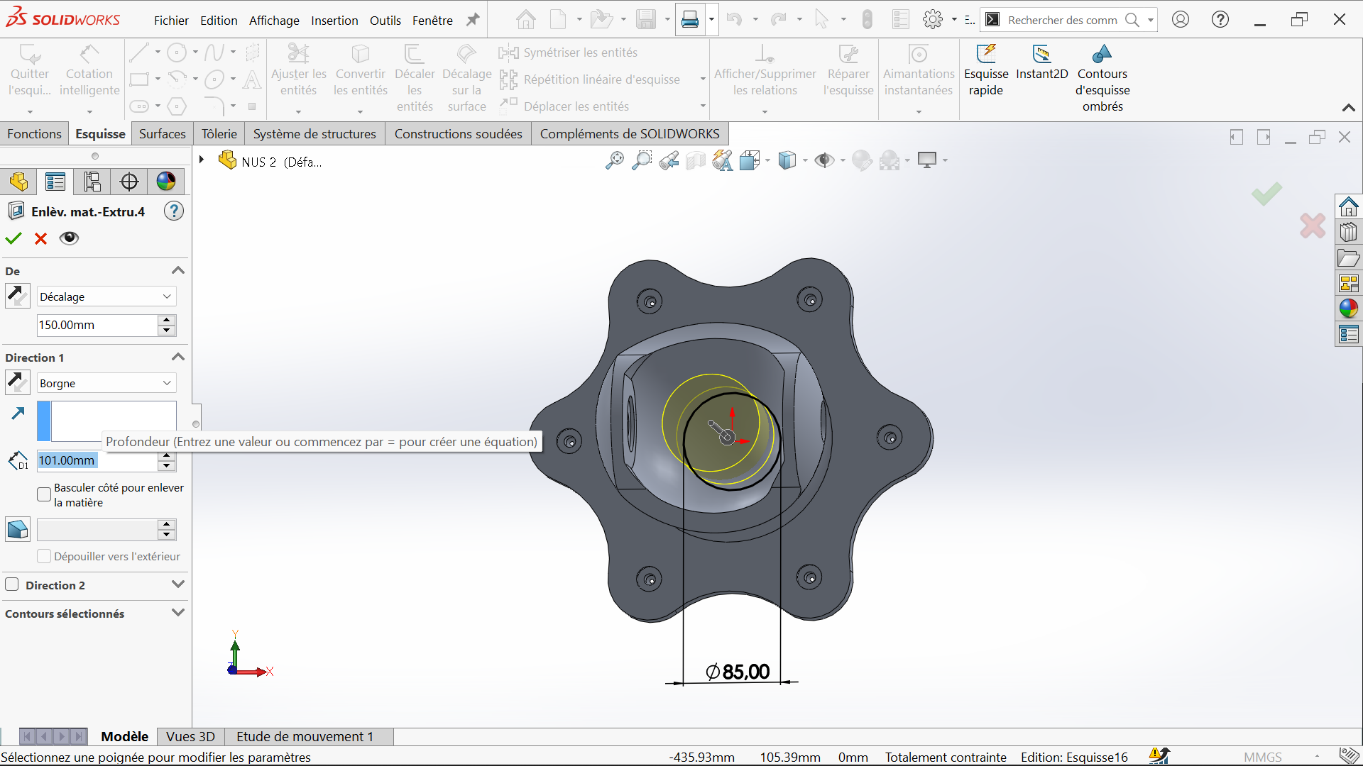Open the Insertion menu
The width and height of the screenshot is (1363, 766).
pos(334,20)
